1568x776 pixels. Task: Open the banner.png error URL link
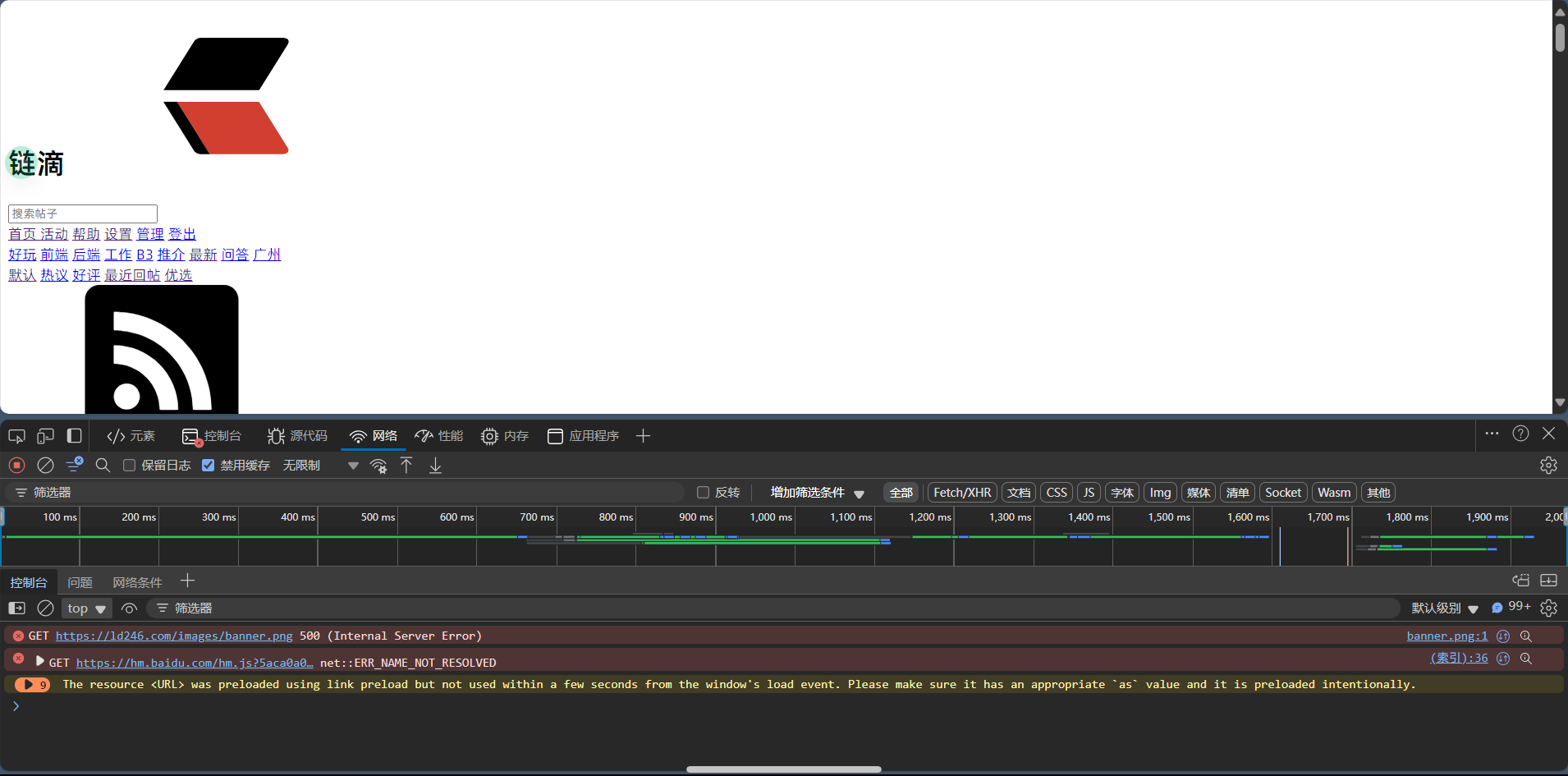pyautogui.click(x=174, y=636)
